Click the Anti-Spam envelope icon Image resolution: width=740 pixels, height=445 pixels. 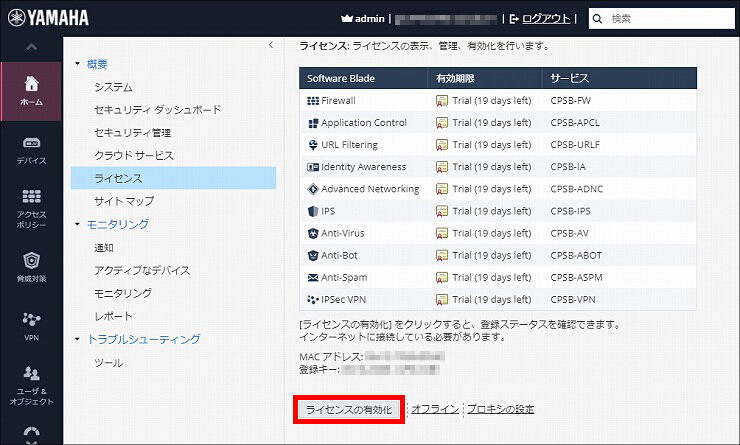313,277
